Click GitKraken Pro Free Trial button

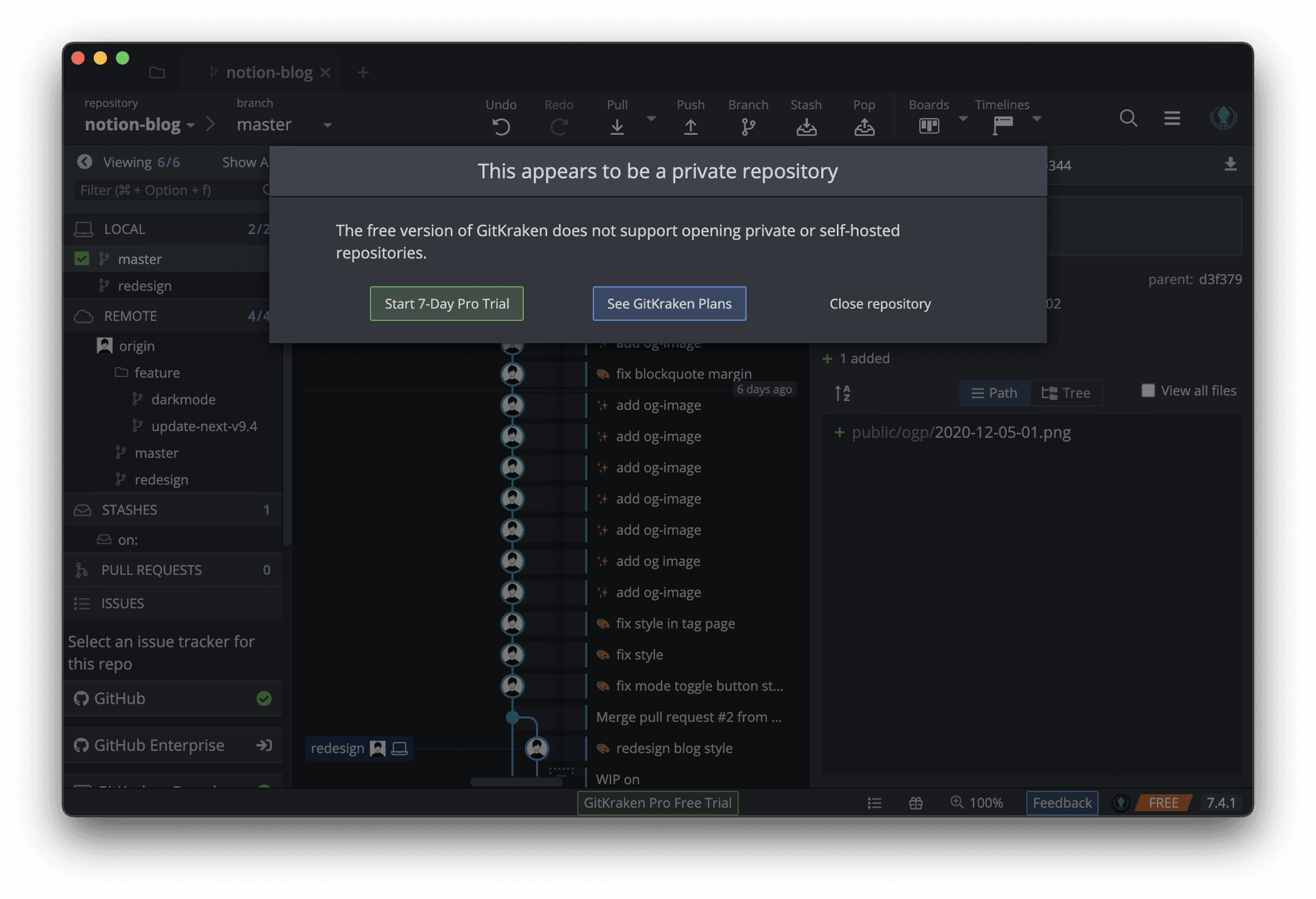pos(657,802)
